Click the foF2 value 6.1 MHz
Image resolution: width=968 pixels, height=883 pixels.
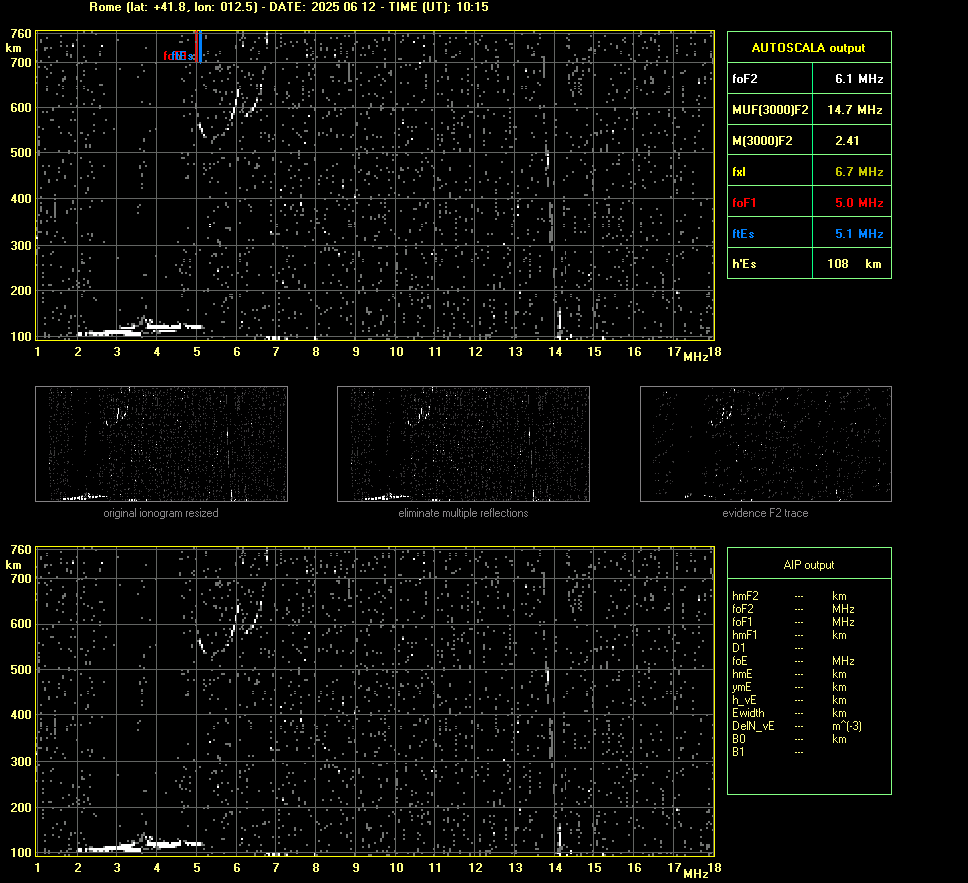tap(859, 78)
